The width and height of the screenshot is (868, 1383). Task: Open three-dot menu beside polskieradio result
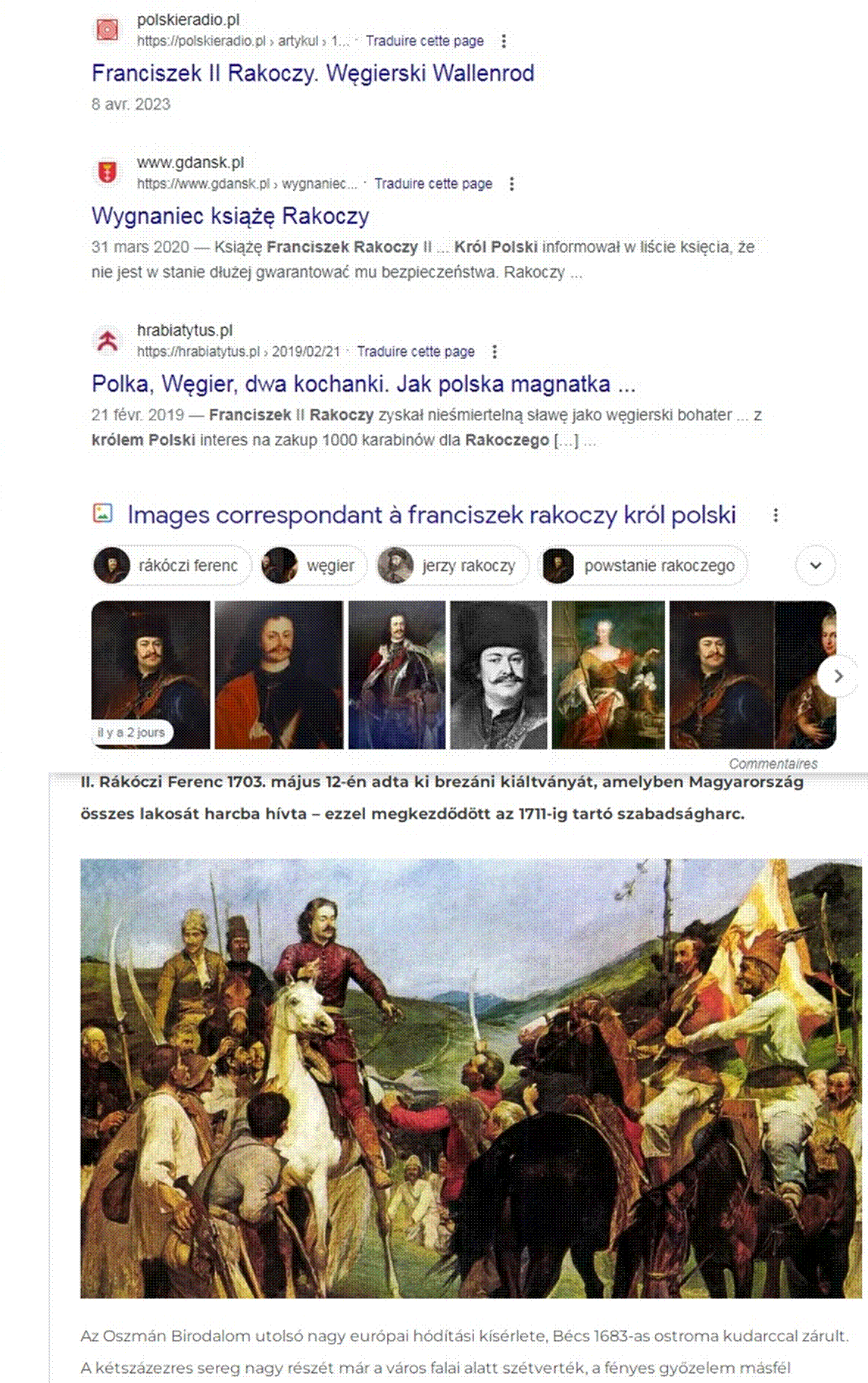(x=504, y=41)
